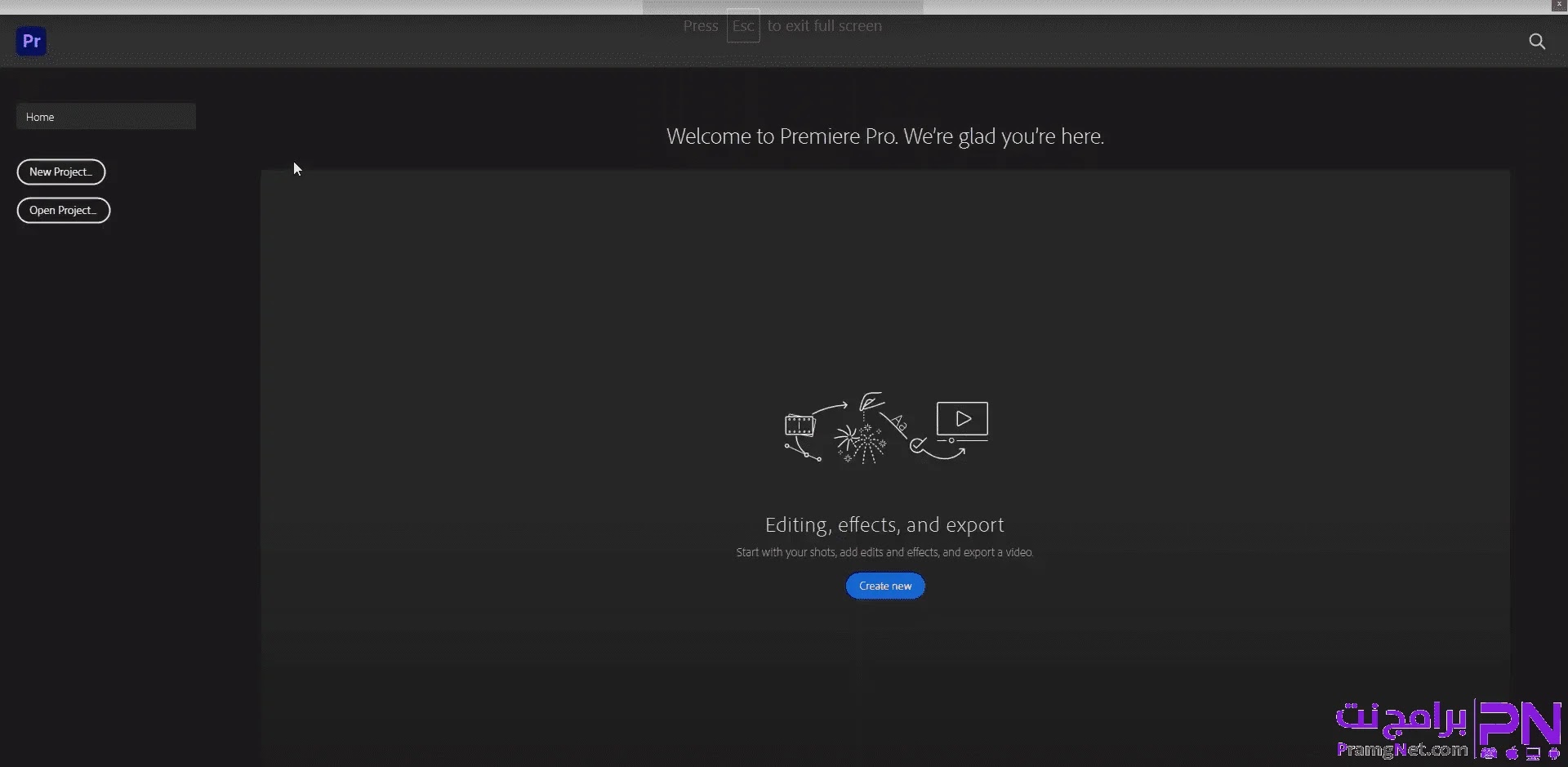The height and width of the screenshot is (767, 1568).
Task: Close the window with the top-right X
Action: click(x=1559, y=5)
